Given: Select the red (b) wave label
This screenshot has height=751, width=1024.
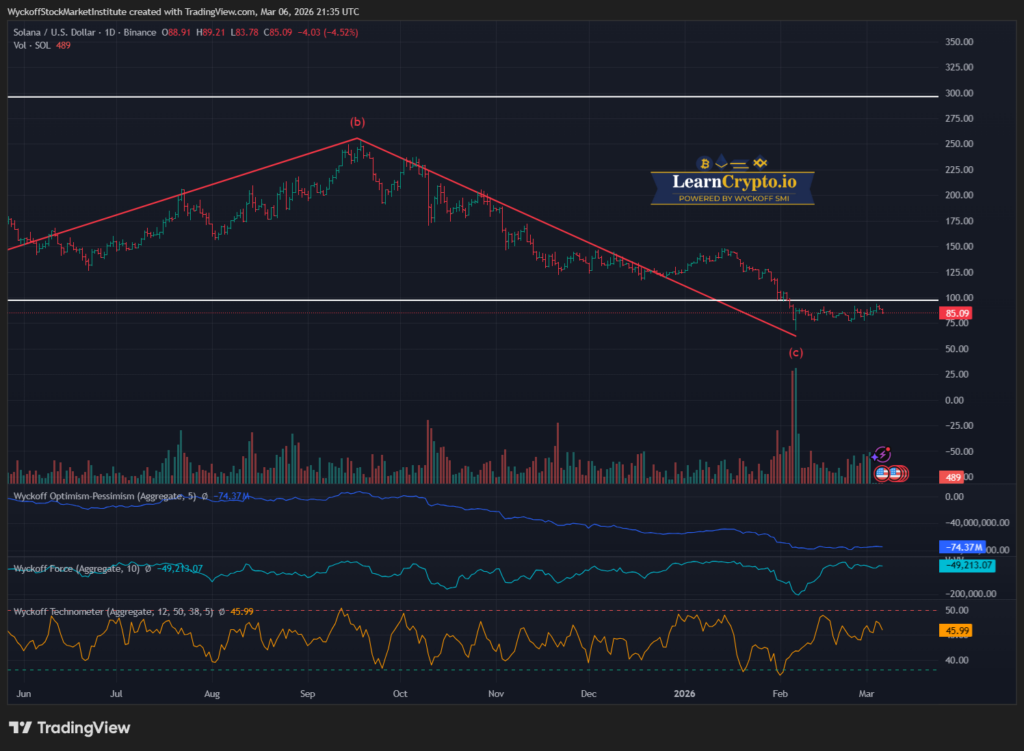Looking at the screenshot, I should pos(356,125).
